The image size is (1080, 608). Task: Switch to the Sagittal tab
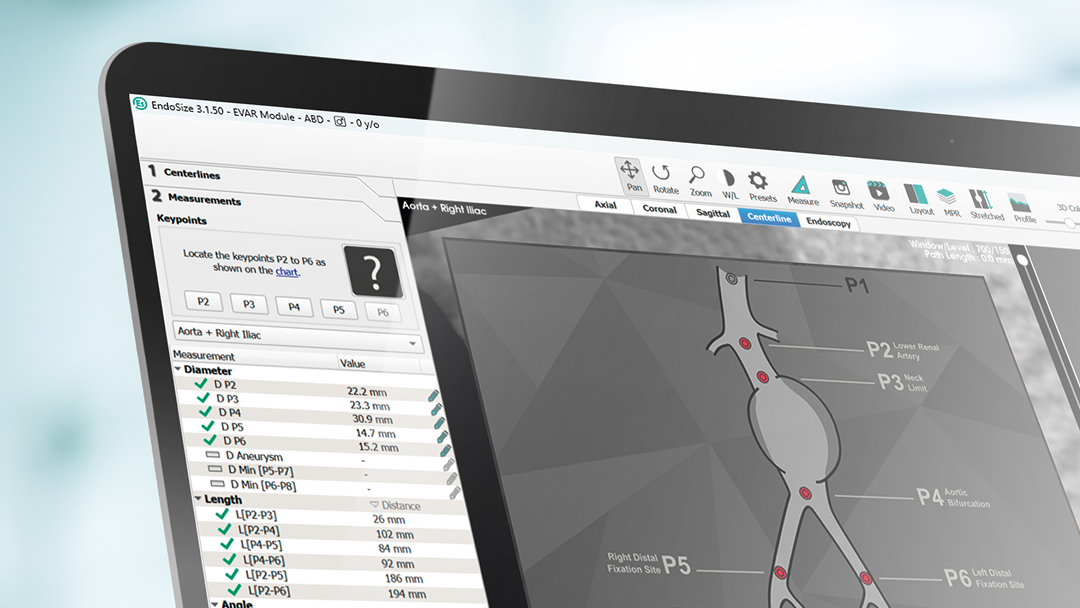[712, 213]
